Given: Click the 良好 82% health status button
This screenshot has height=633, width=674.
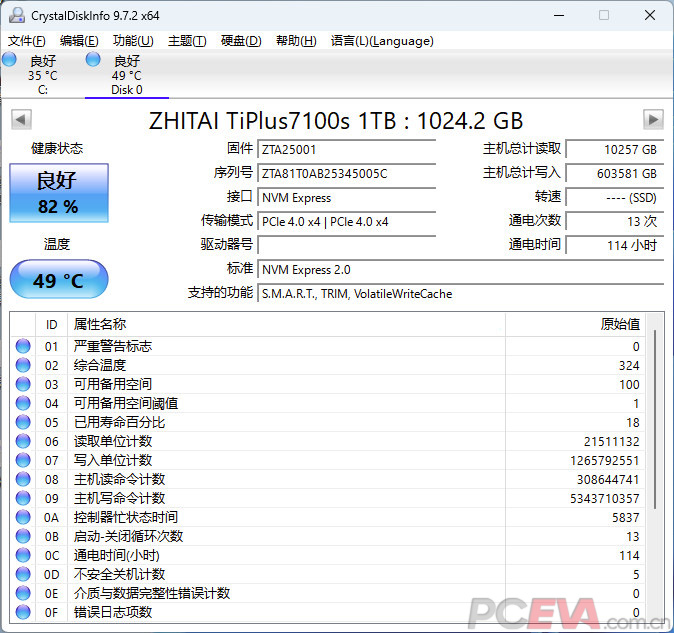Looking at the screenshot, I should pyautogui.click(x=58, y=193).
